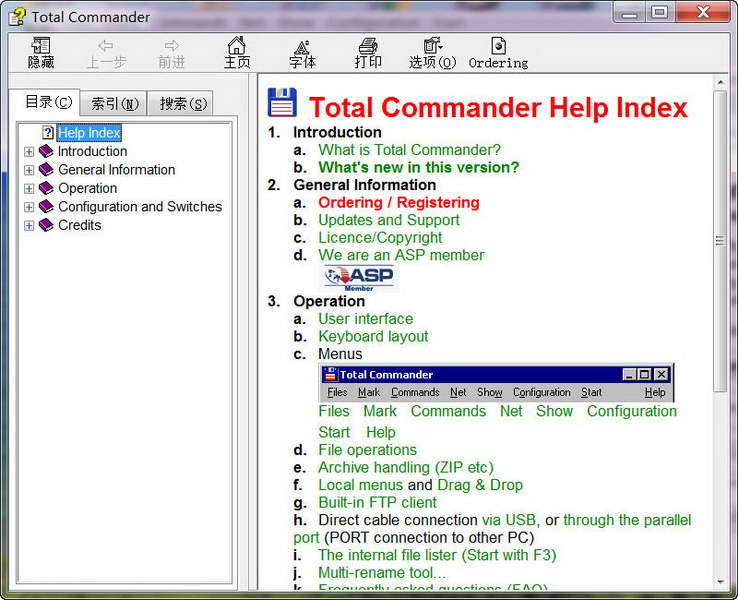
Task: Click the Total Commander menu bar picture
Action: [496, 383]
